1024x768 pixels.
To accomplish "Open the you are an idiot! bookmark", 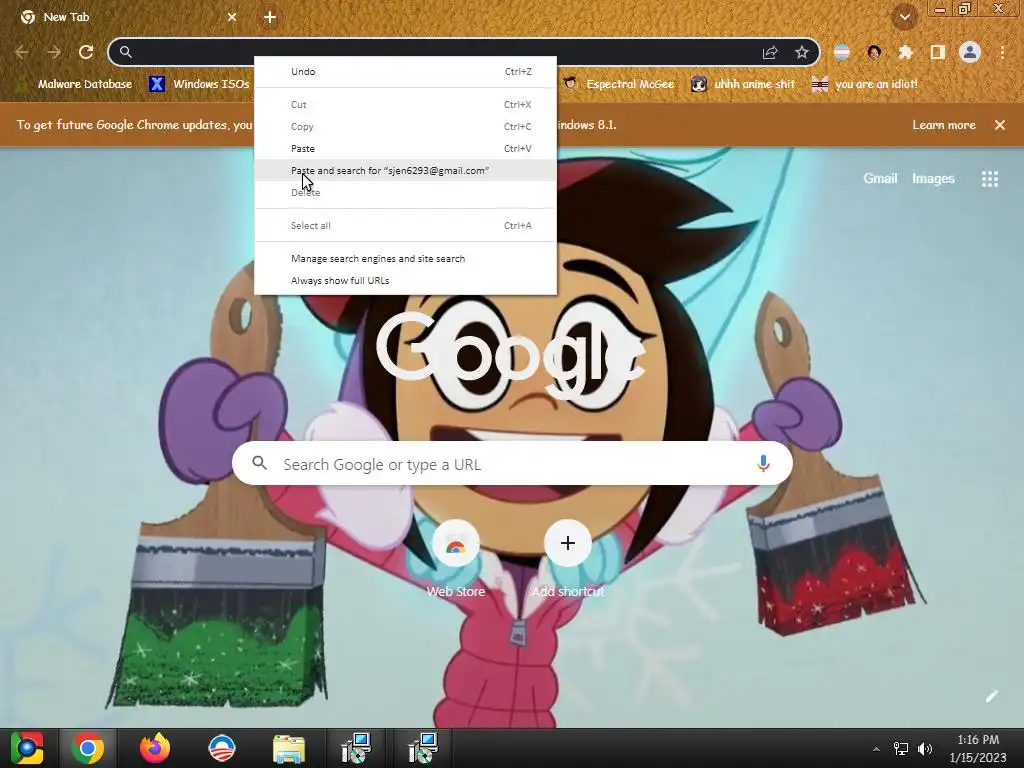I will (x=865, y=84).
